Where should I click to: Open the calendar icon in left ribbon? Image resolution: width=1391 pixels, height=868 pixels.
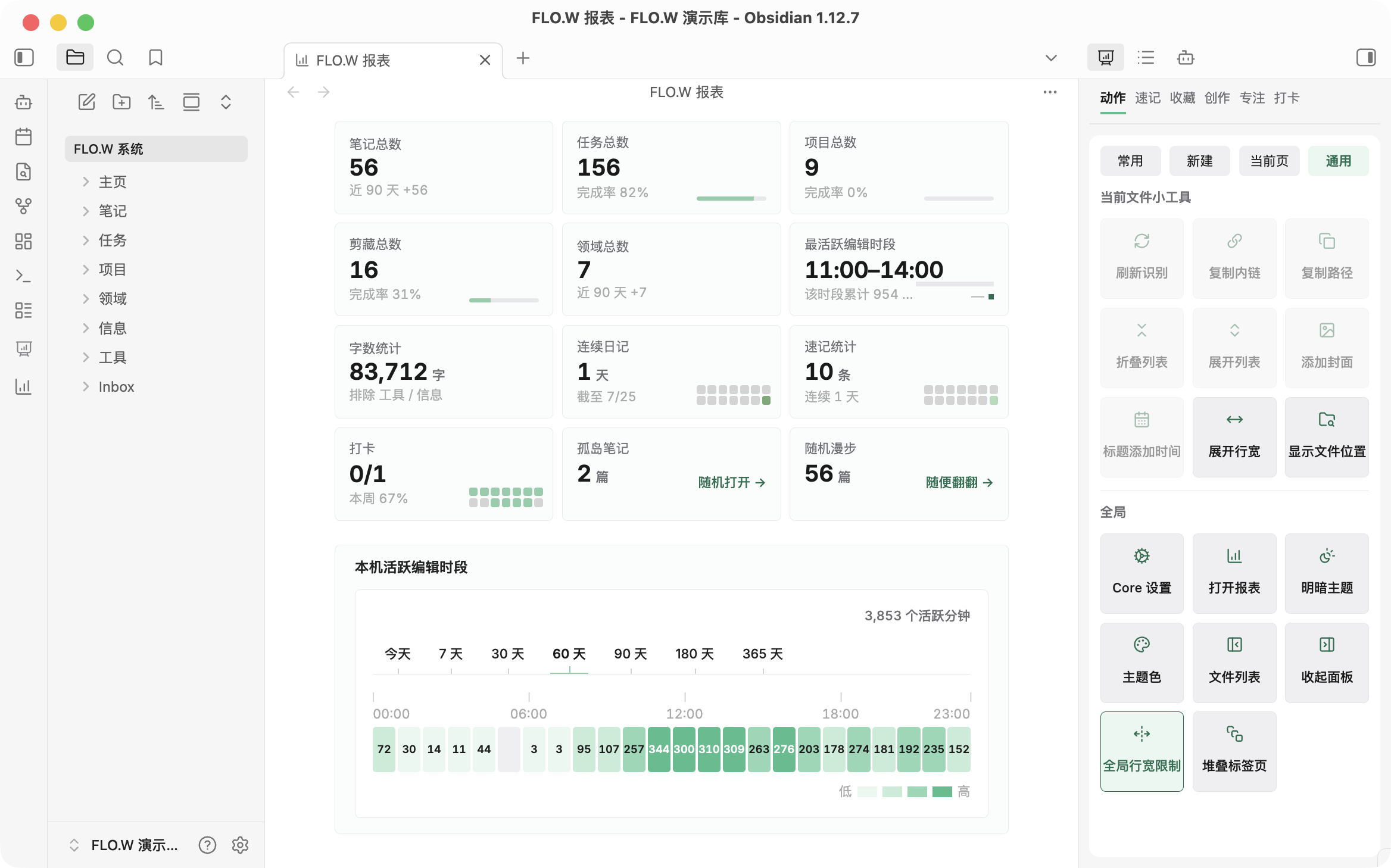click(24, 137)
